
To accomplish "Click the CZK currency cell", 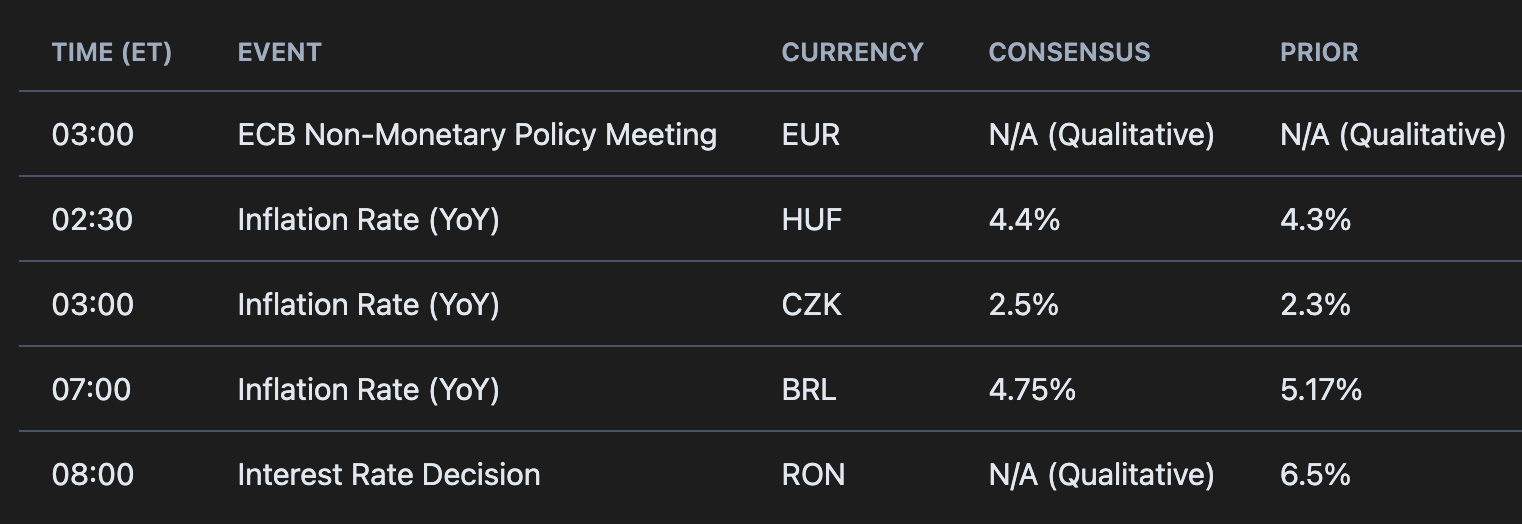I will click(812, 304).
